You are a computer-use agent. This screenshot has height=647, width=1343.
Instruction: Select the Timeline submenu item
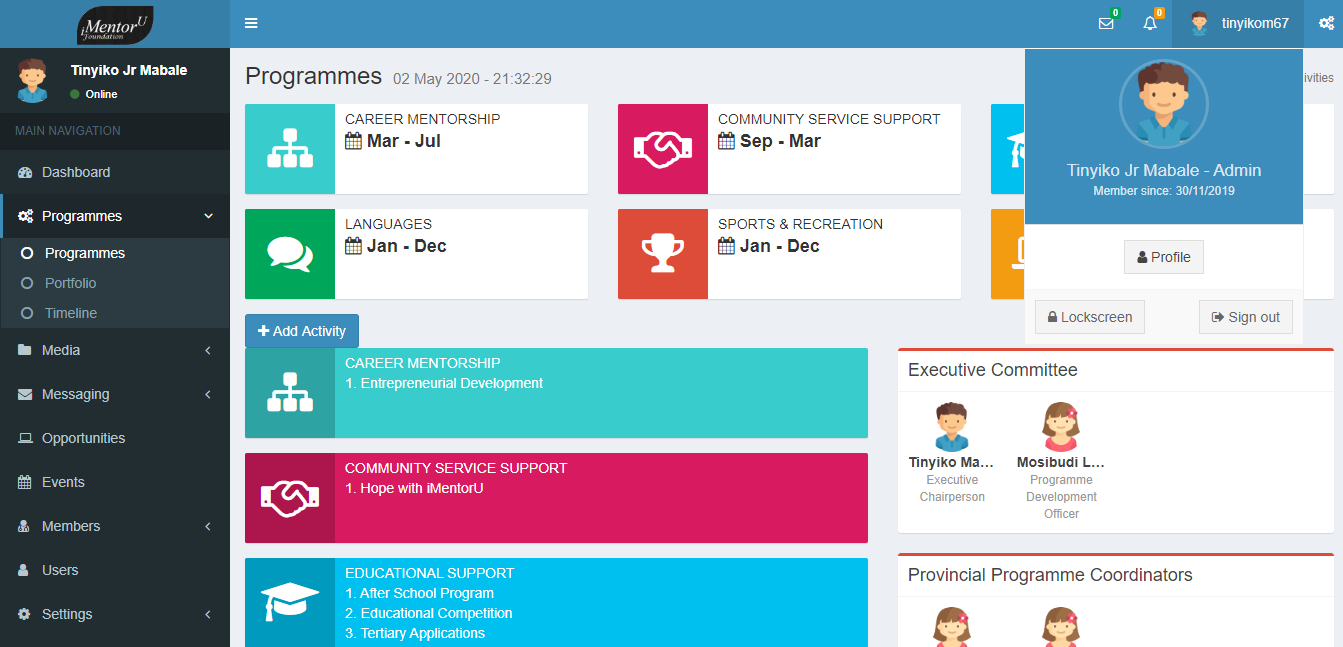point(70,313)
